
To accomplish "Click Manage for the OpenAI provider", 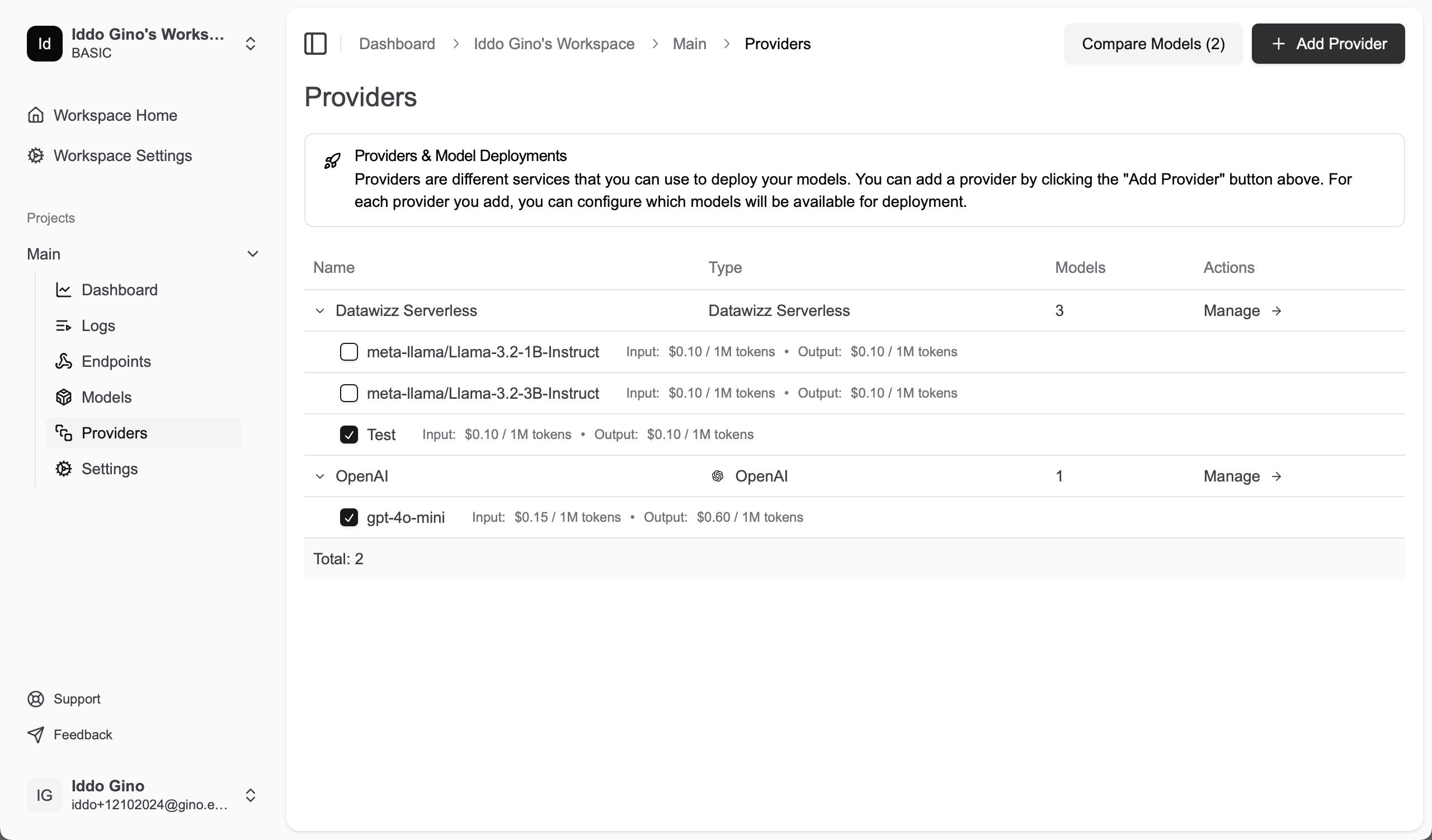I will (x=1242, y=476).
